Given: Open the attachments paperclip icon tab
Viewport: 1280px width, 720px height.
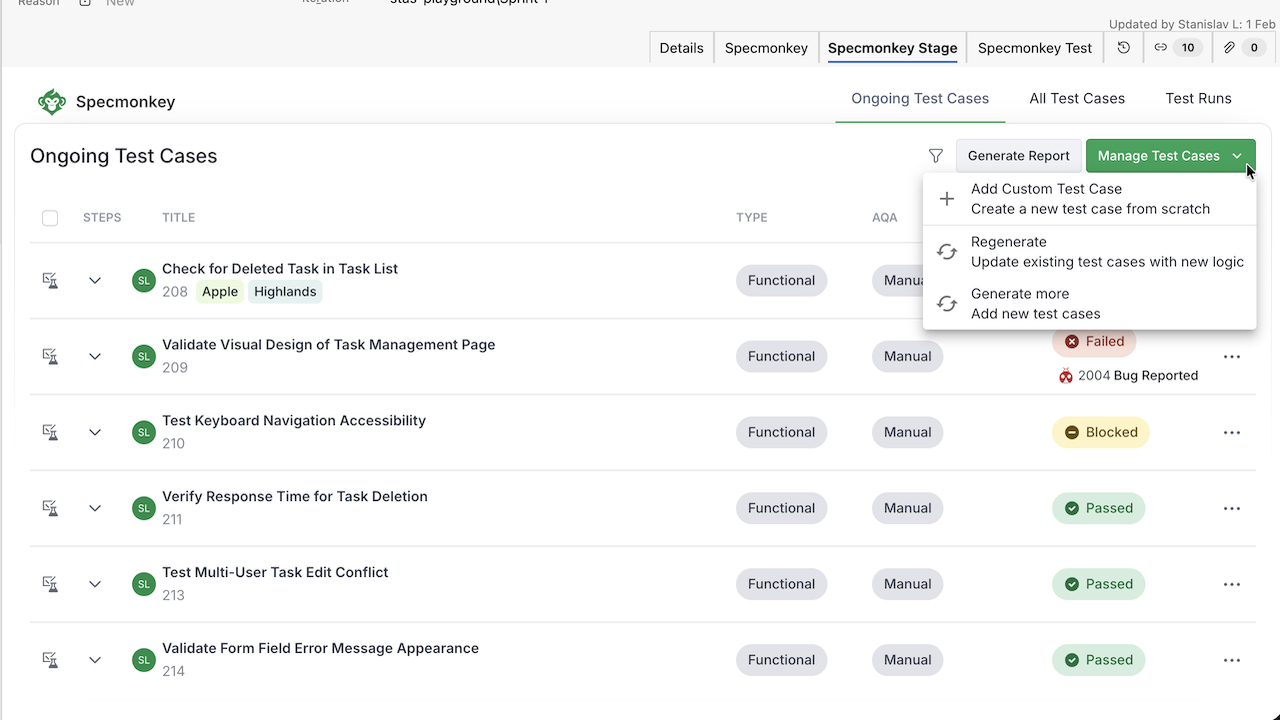Looking at the screenshot, I should pyautogui.click(x=1241, y=48).
